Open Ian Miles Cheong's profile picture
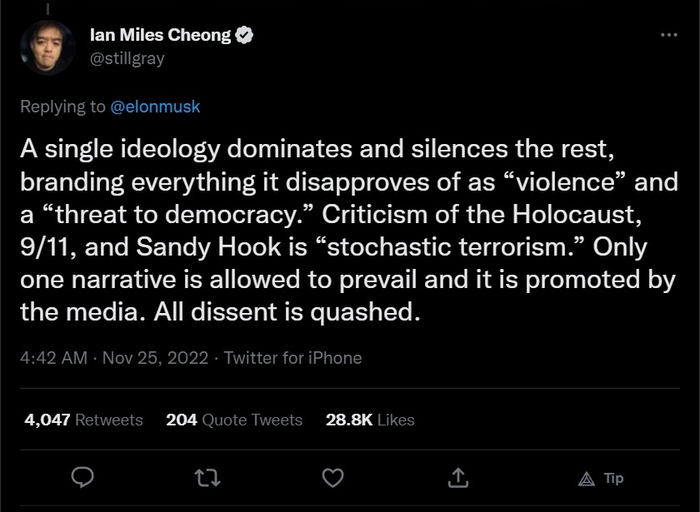 click(47, 47)
